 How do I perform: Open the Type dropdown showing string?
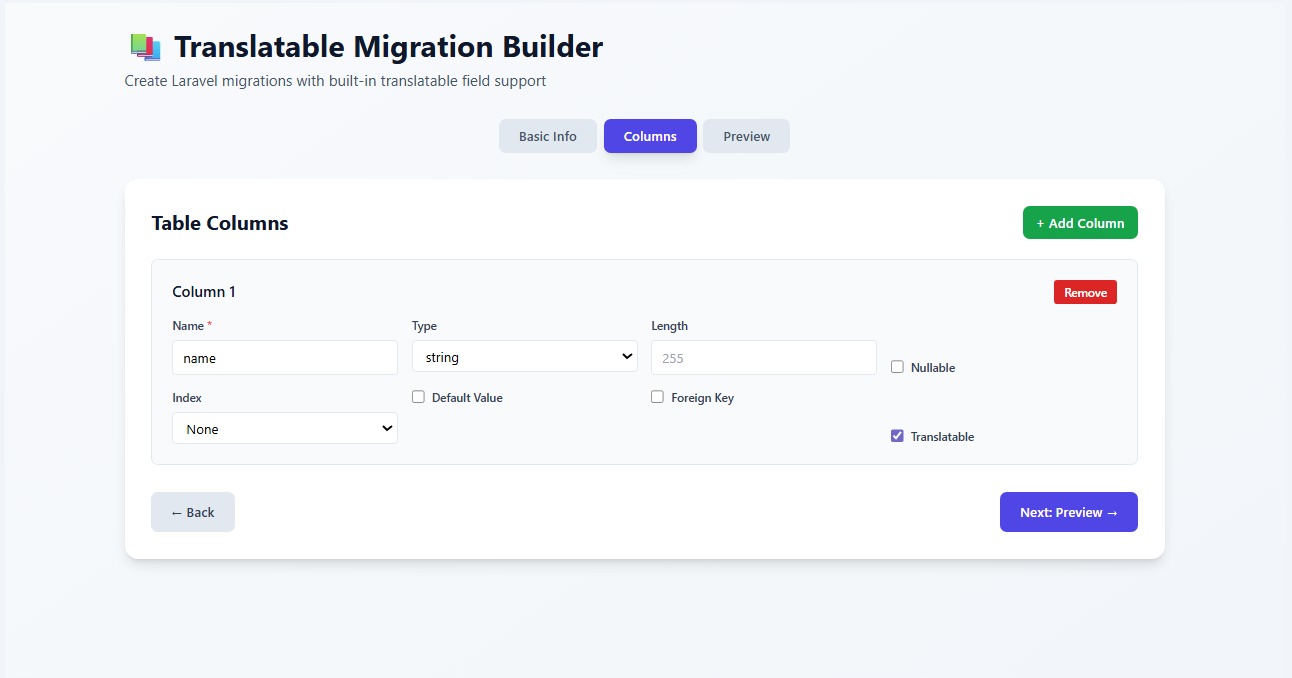(x=525, y=356)
